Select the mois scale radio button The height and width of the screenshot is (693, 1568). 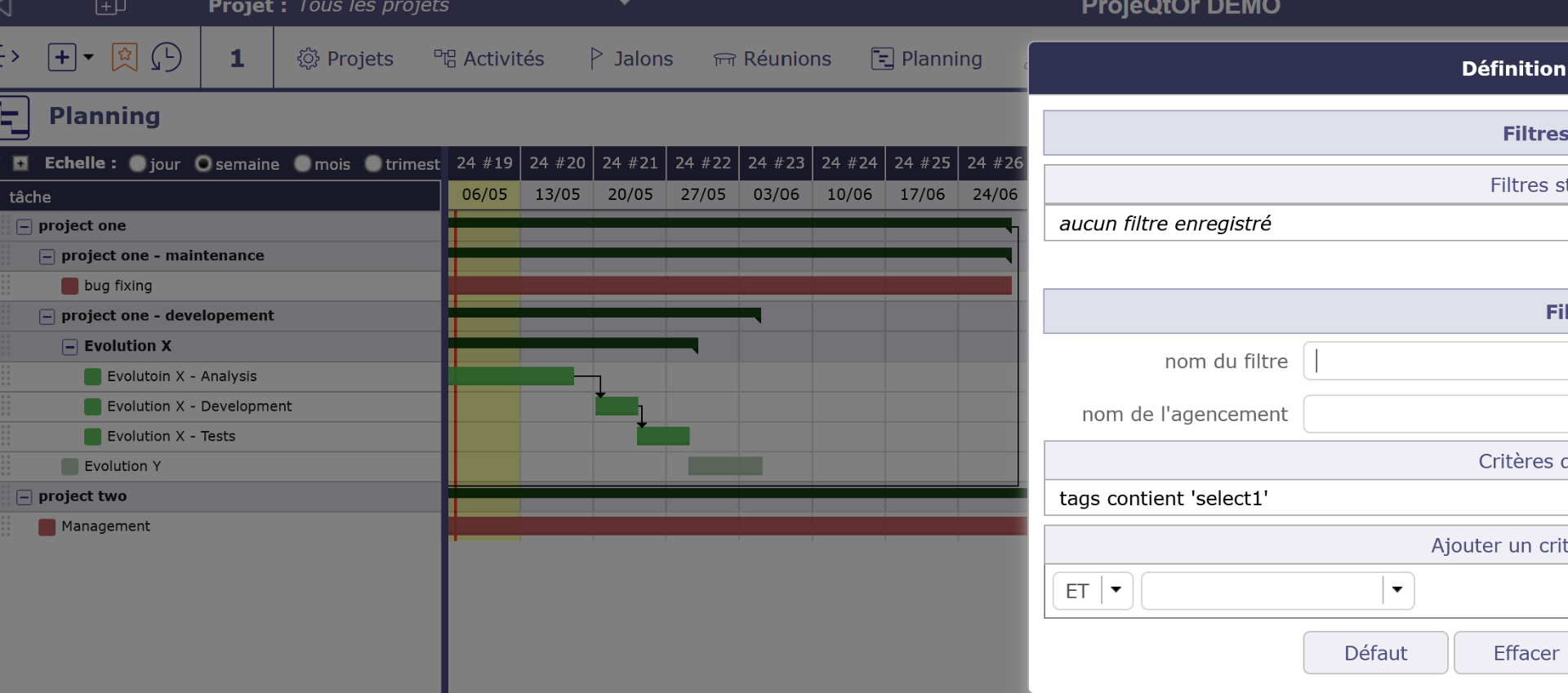(x=303, y=164)
